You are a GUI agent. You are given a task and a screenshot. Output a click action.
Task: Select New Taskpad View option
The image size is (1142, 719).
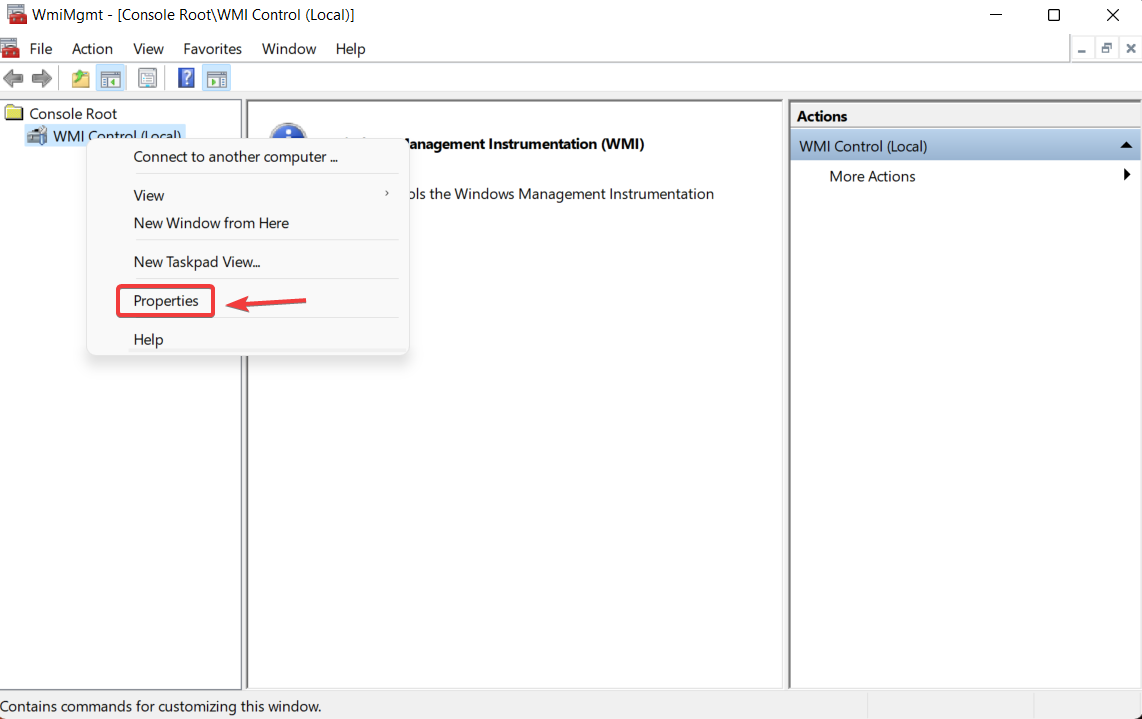[197, 262]
